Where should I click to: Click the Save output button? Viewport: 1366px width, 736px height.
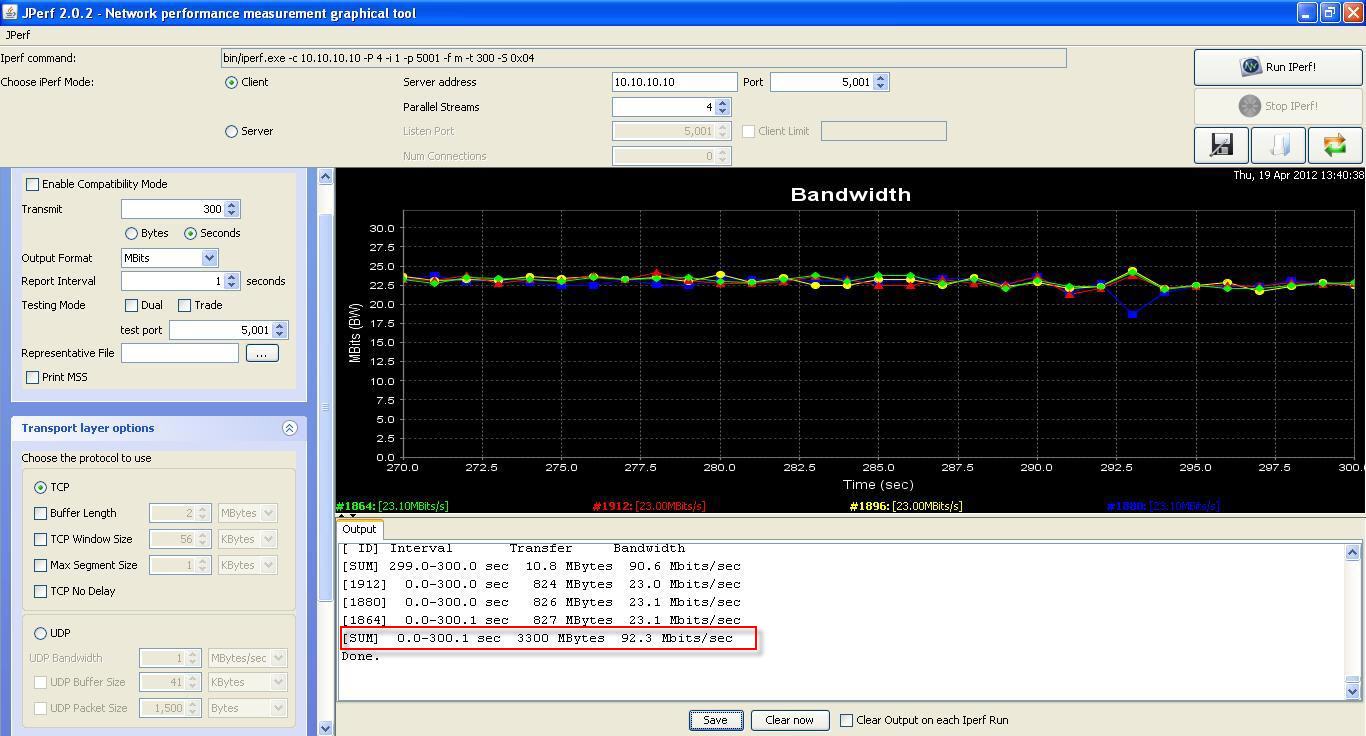[715, 720]
